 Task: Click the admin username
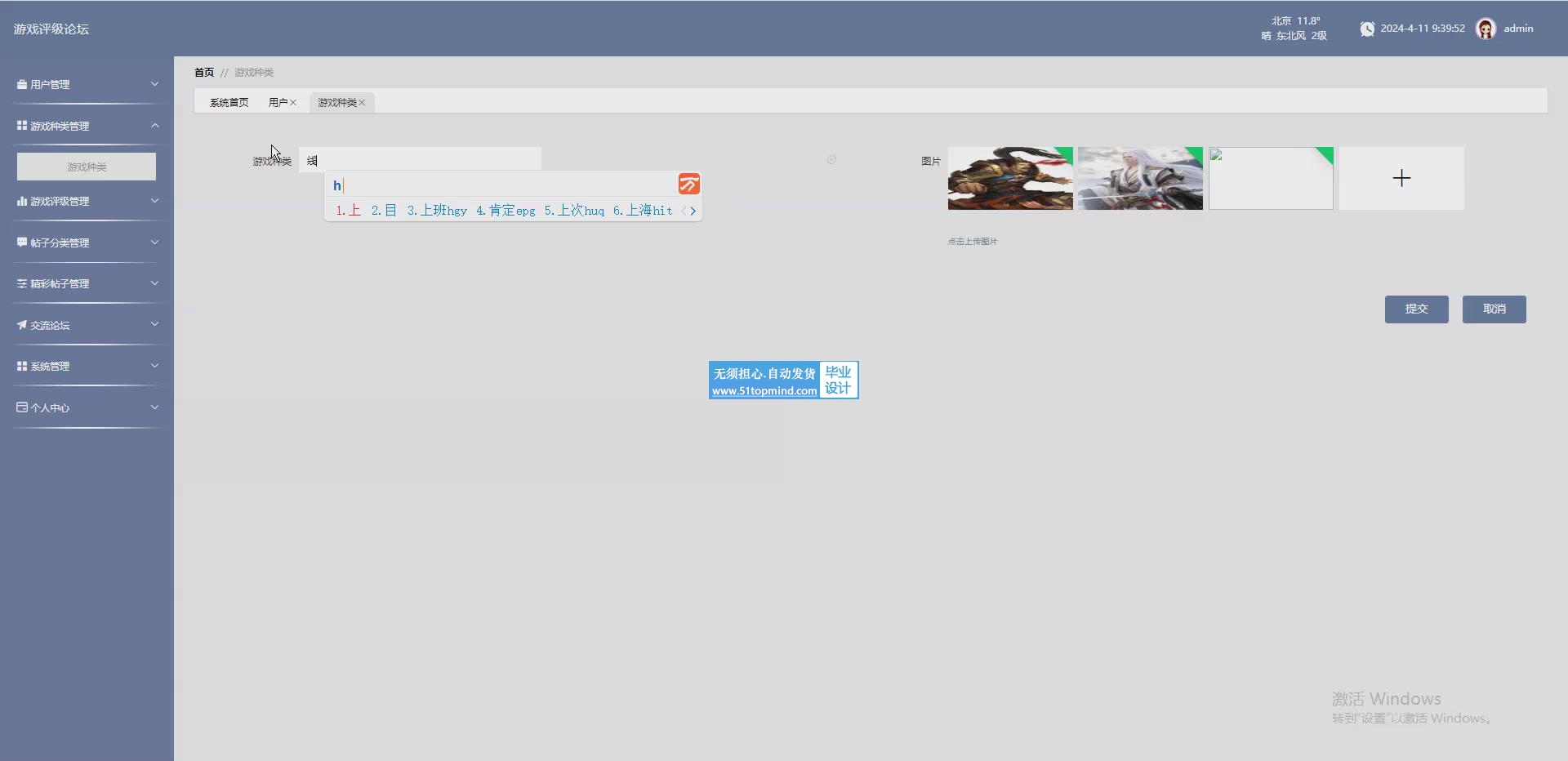(1518, 29)
